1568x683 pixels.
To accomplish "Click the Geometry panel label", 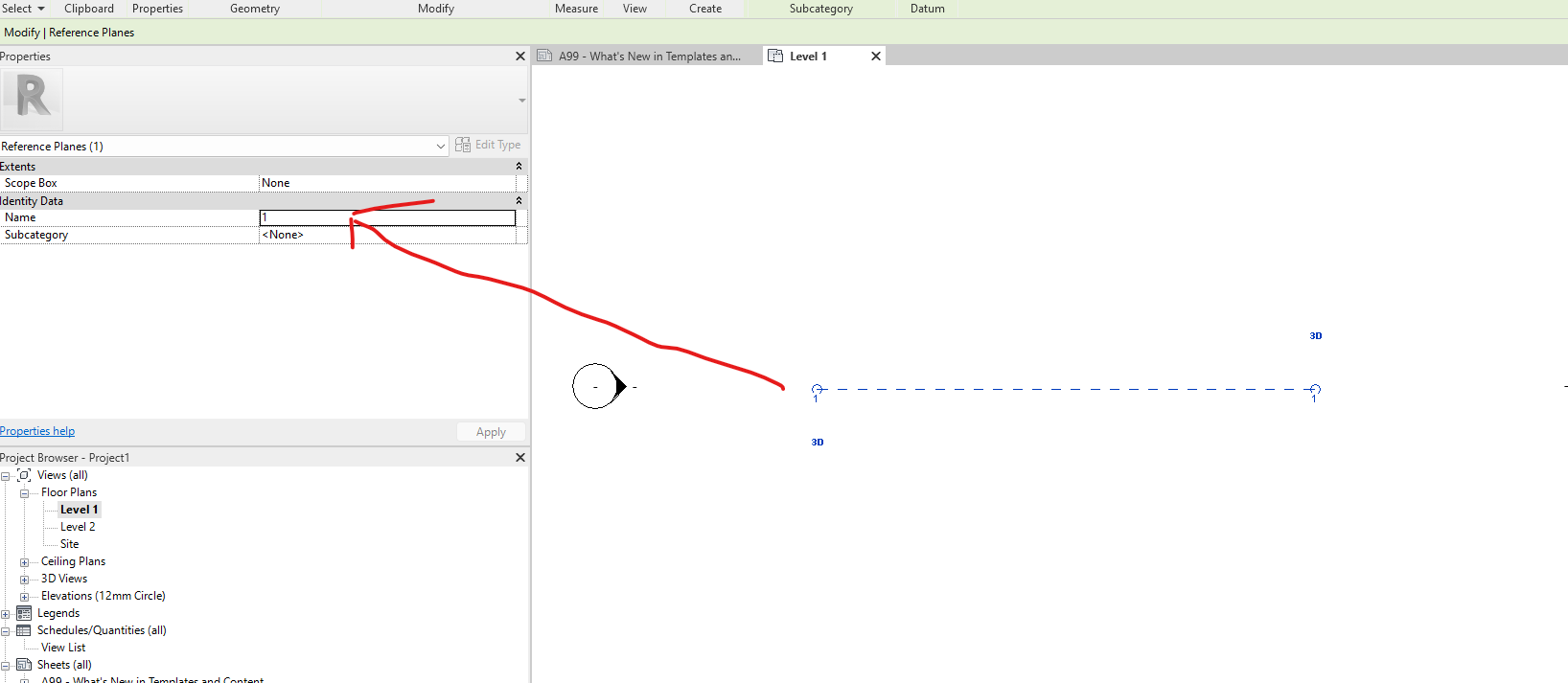I will (255, 9).
